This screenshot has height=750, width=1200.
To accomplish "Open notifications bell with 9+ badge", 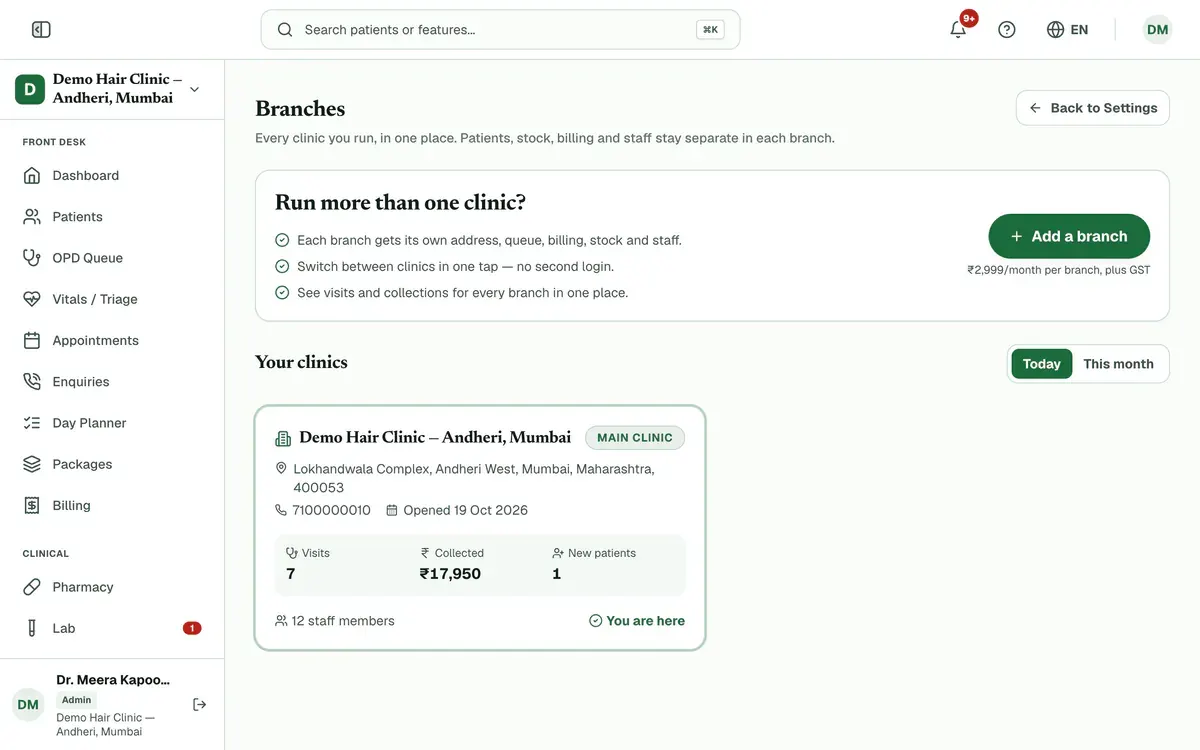I will [x=958, y=29].
